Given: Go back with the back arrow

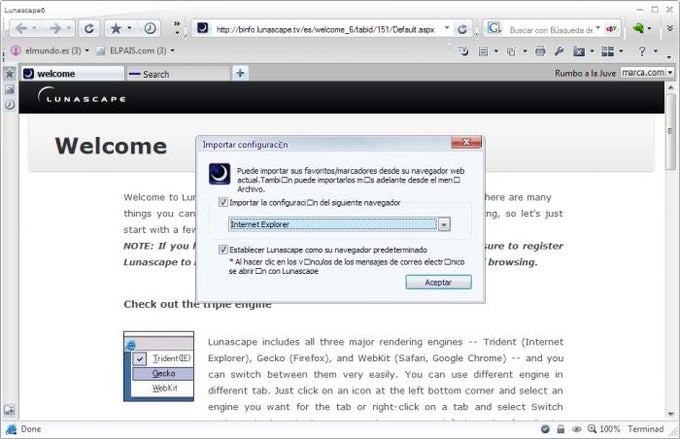Looking at the screenshot, I should (x=22, y=29).
